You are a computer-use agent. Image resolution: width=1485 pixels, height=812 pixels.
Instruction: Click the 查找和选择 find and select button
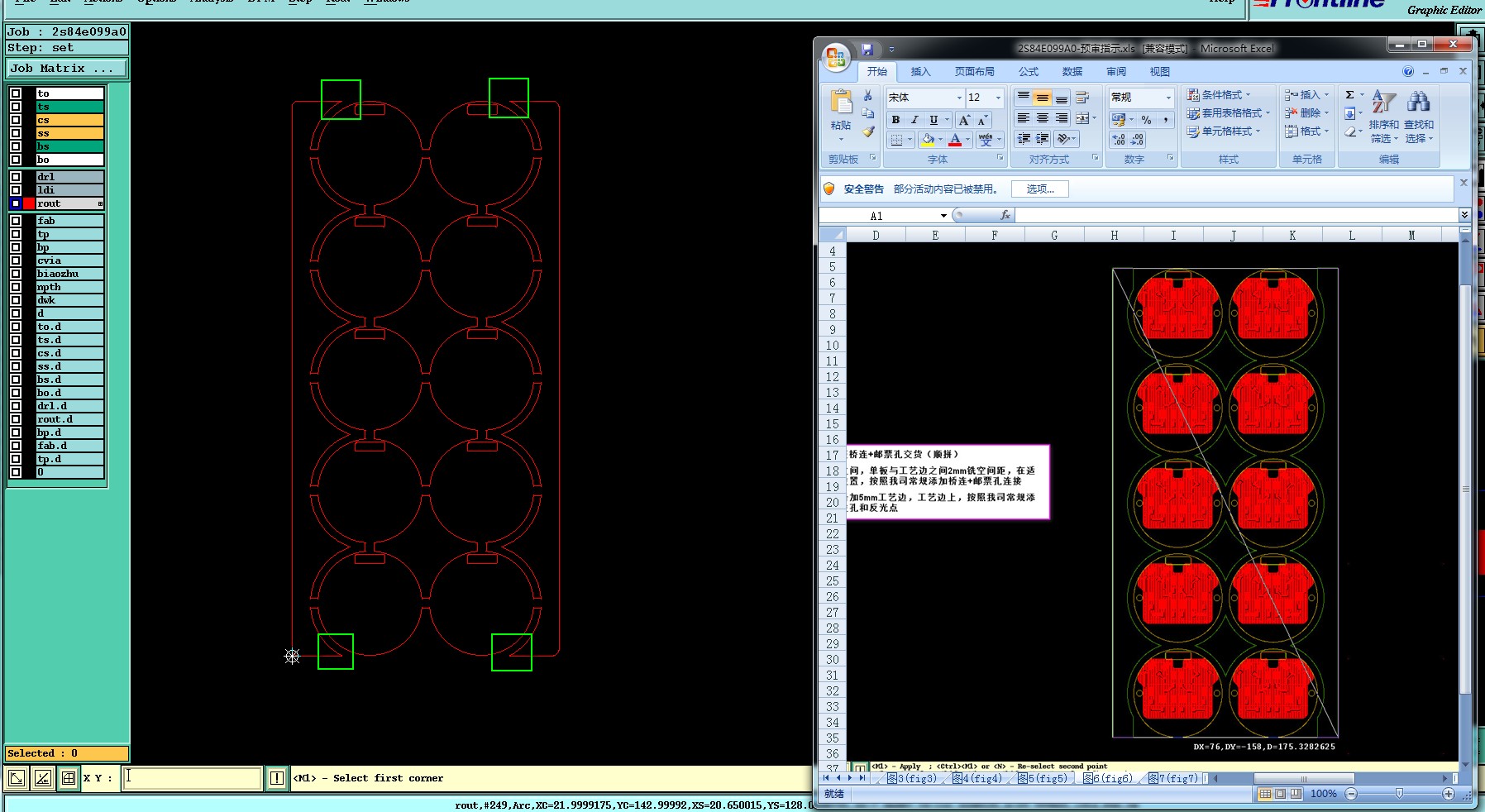click(1419, 117)
